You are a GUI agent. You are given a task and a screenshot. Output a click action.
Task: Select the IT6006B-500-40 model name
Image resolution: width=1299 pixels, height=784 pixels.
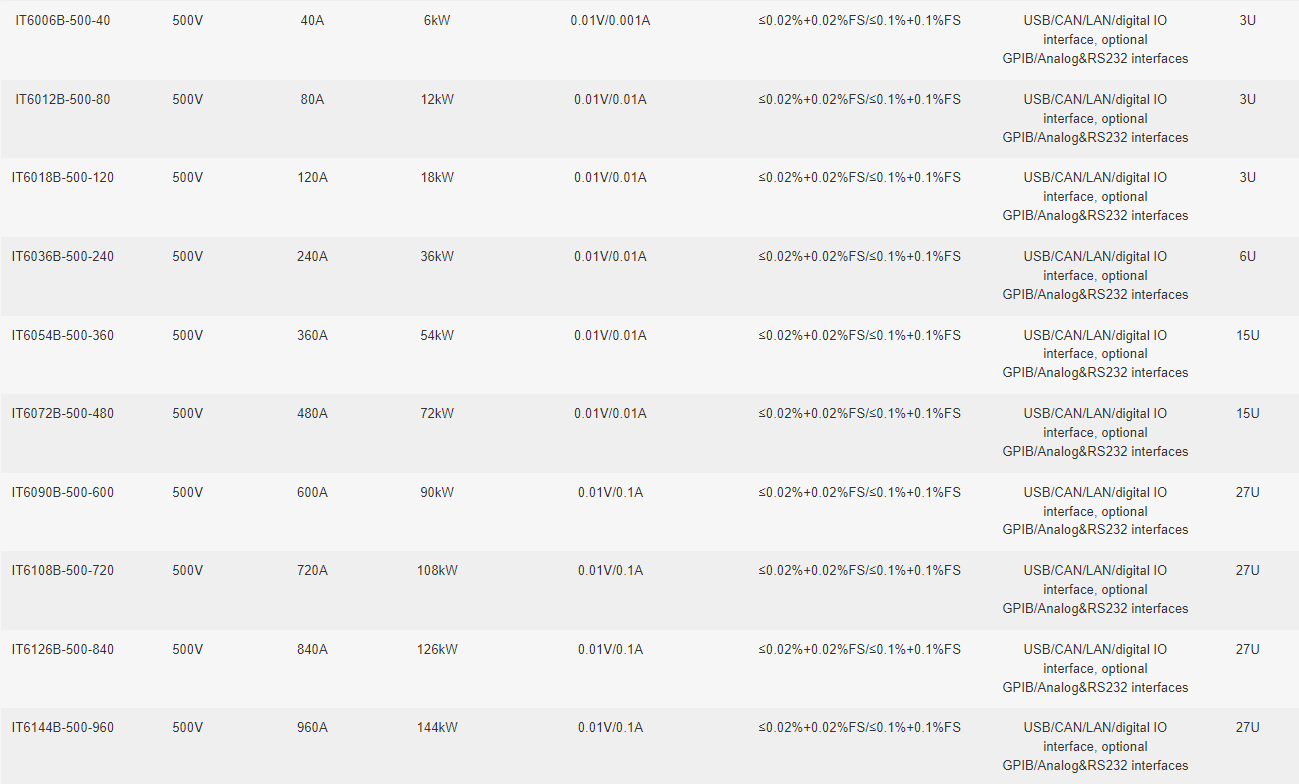(63, 21)
